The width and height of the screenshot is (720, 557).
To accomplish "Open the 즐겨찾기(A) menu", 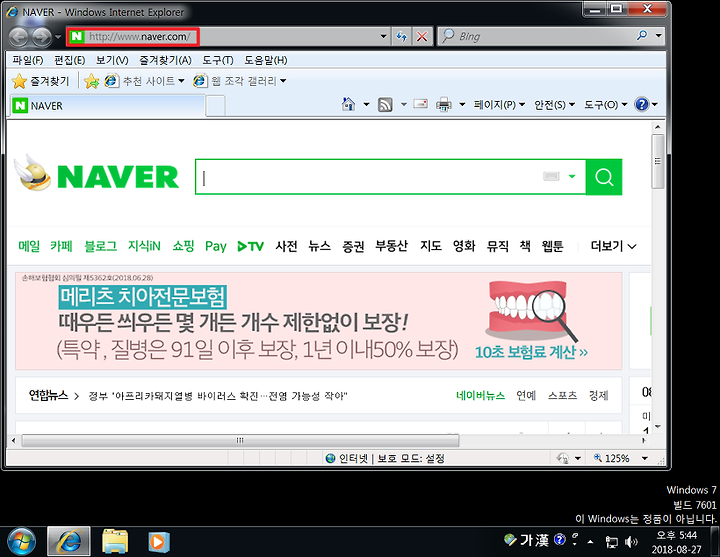I will point(165,60).
